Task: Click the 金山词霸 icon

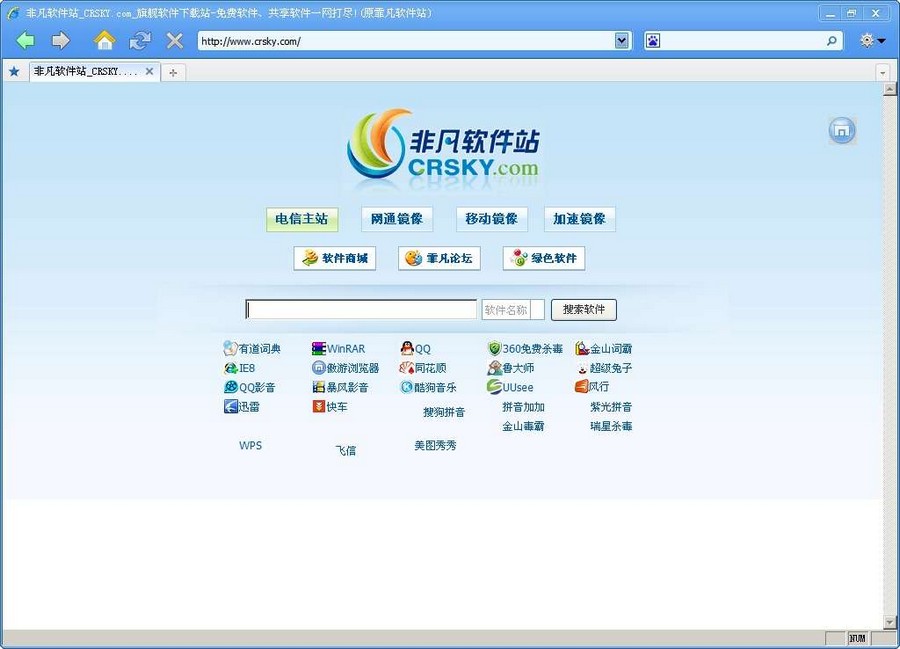Action: point(582,348)
